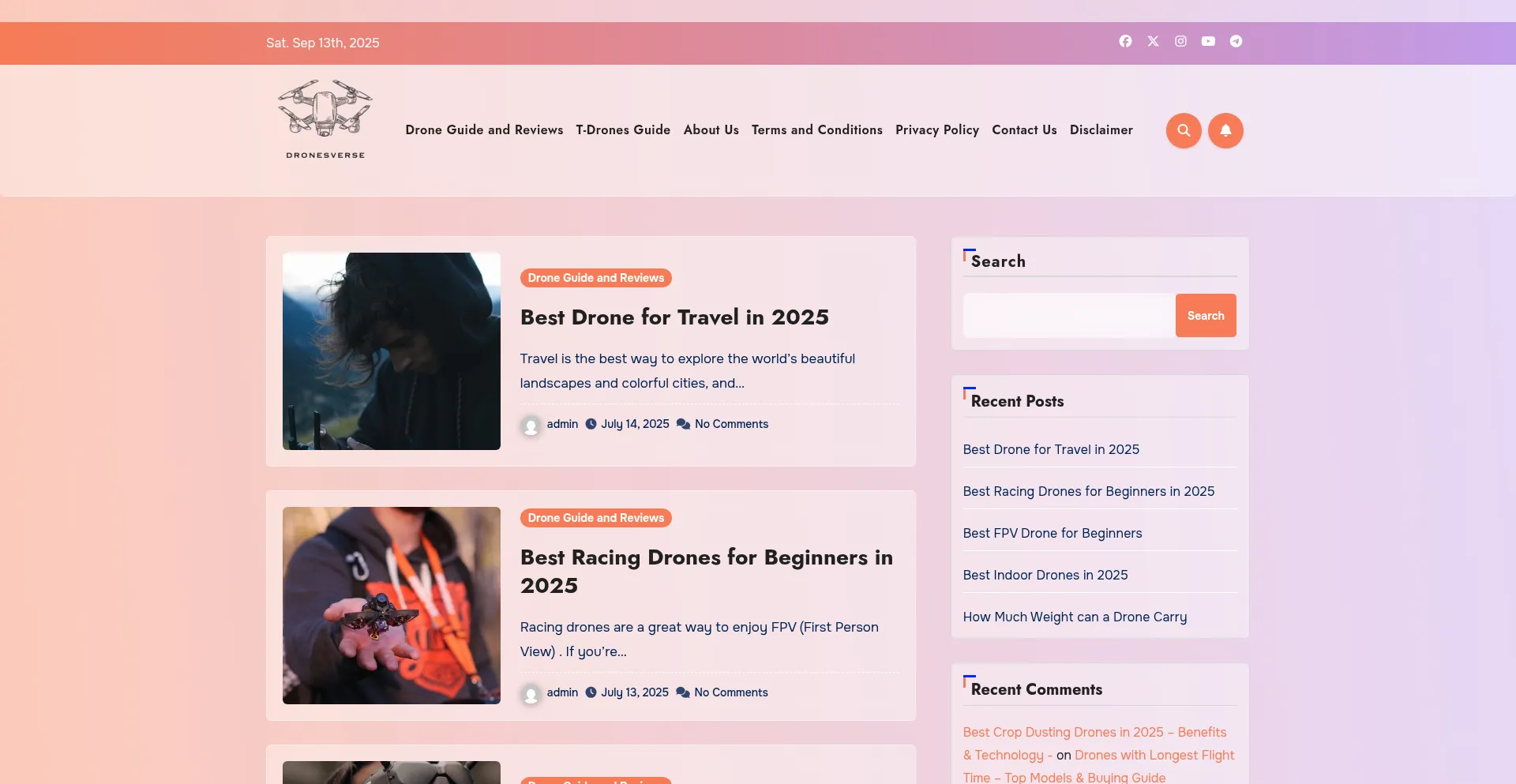Open the Telegram social icon
This screenshot has width=1516, height=784.
point(1236,41)
